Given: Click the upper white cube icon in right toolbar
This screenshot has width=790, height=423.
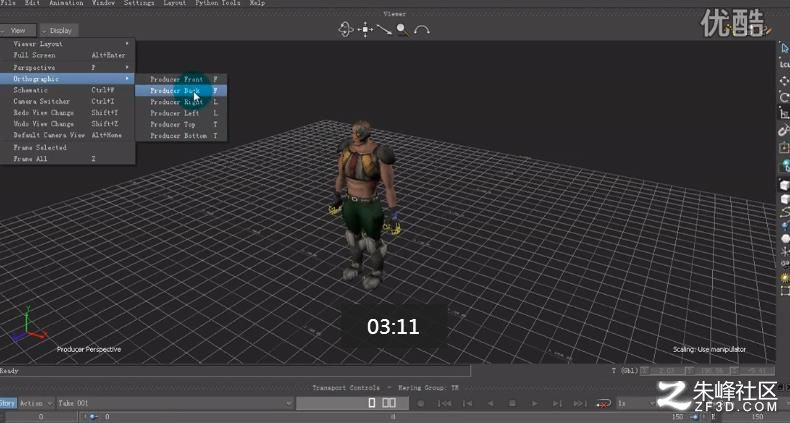Looking at the screenshot, I should tap(784, 185).
